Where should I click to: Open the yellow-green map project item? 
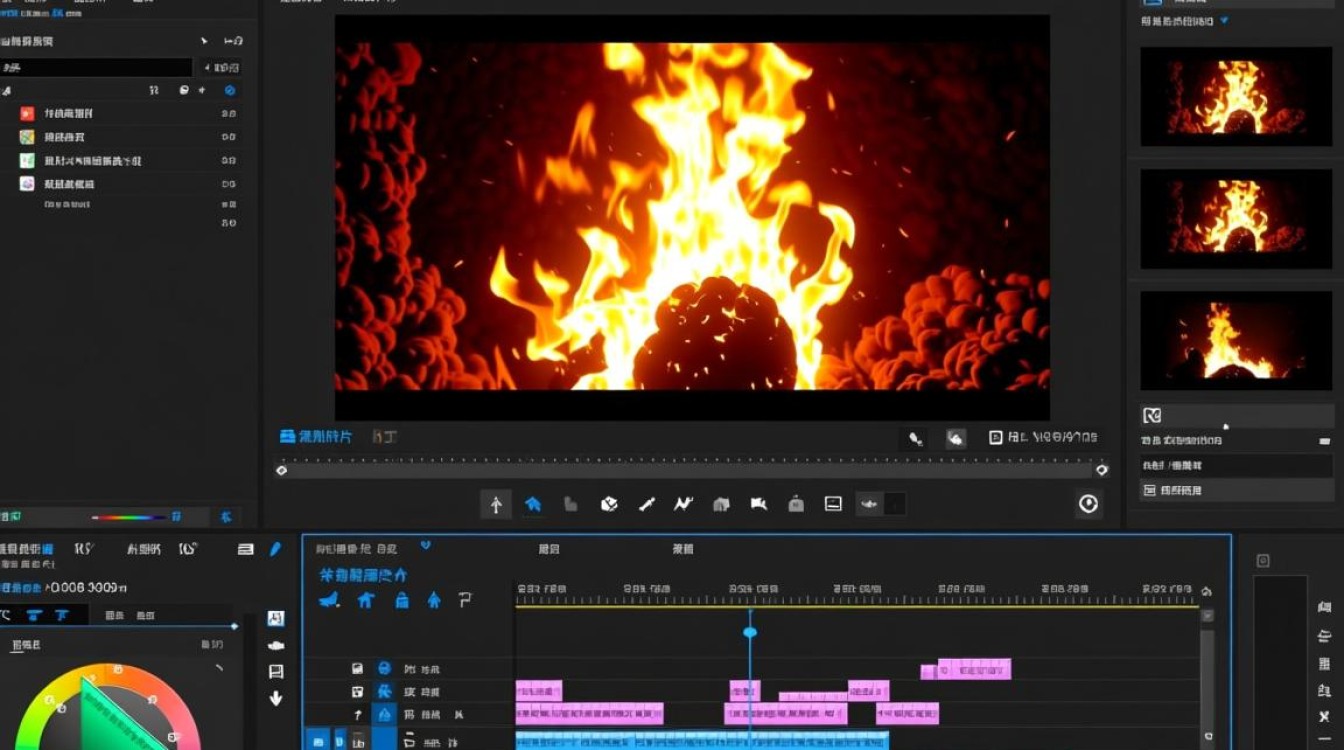pyautogui.click(x=27, y=137)
